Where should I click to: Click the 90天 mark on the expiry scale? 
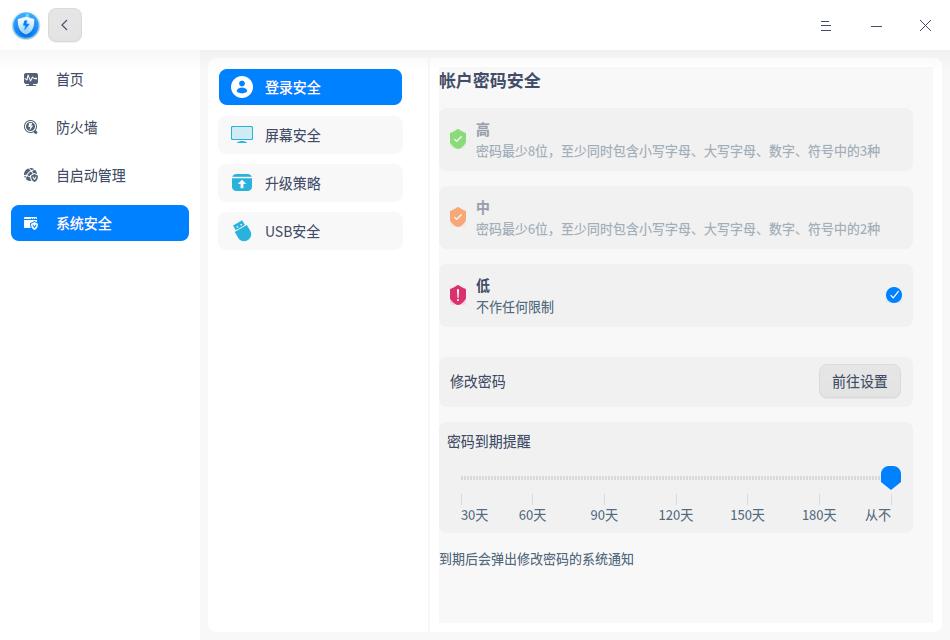[604, 515]
